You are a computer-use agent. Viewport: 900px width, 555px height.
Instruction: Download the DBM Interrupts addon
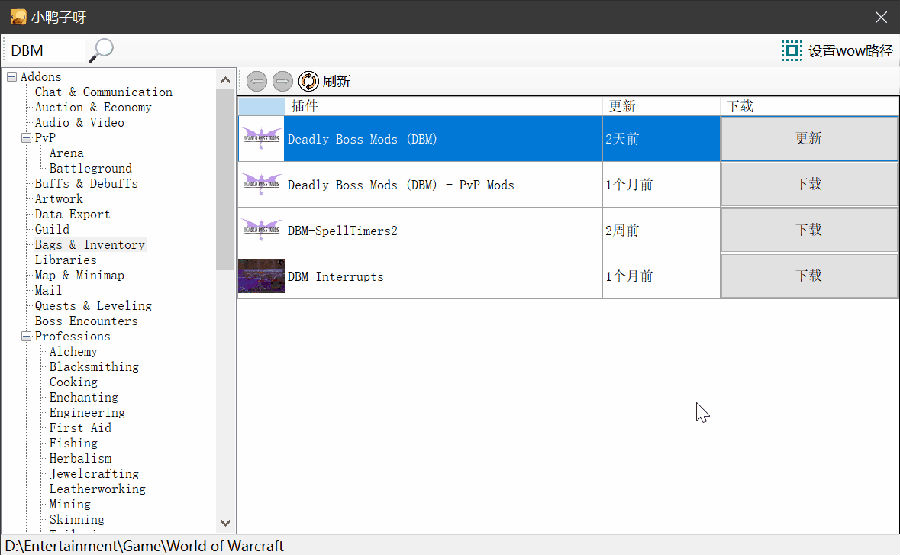(809, 275)
